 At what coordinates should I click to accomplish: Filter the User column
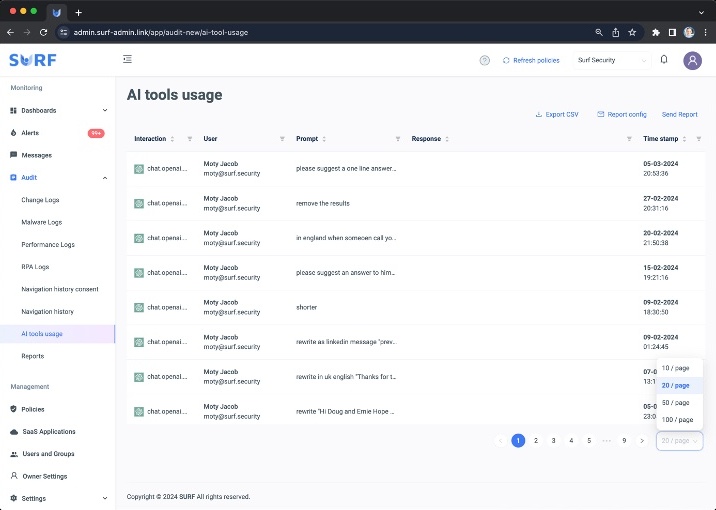282,139
